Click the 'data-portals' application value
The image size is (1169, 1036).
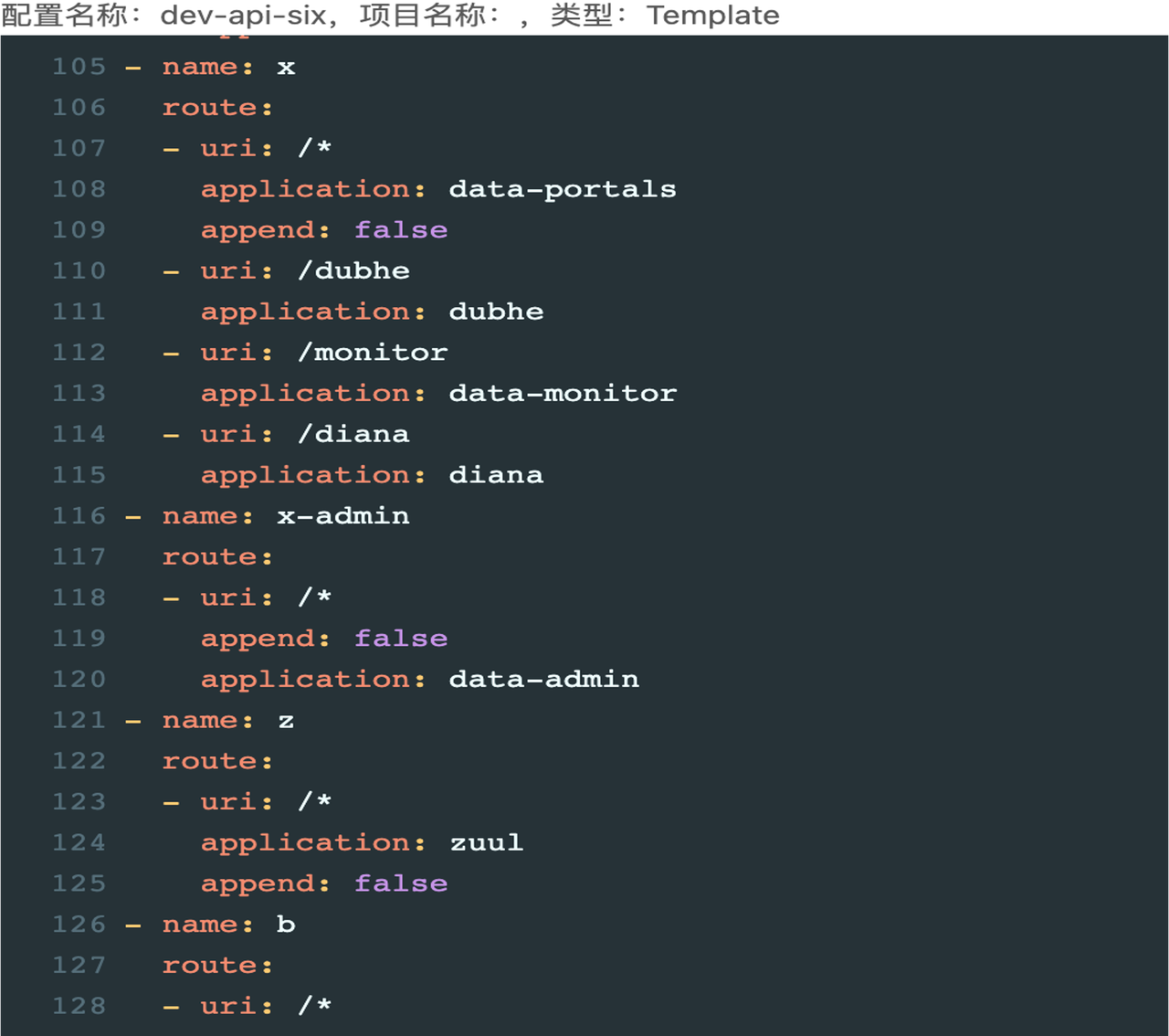[562, 189]
